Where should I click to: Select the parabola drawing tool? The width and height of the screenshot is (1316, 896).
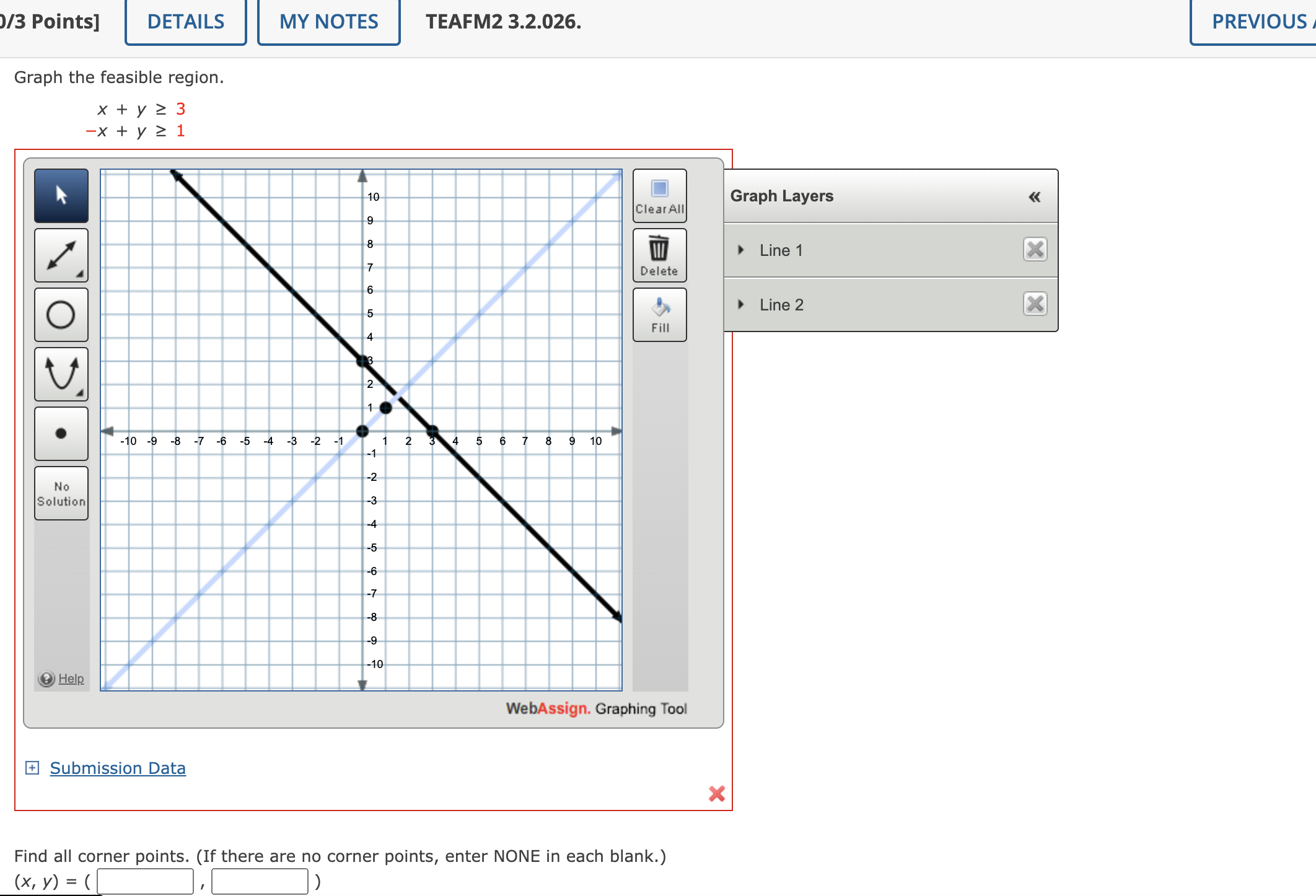pyautogui.click(x=61, y=374)
